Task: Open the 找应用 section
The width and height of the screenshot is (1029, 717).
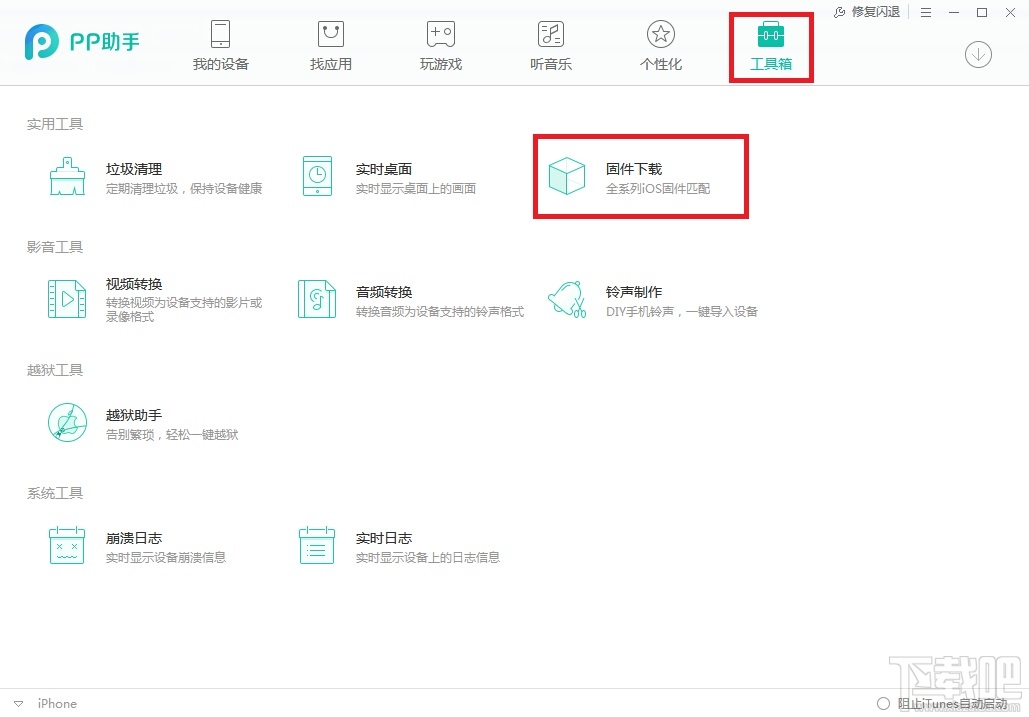Action: (x=330, y=45)
